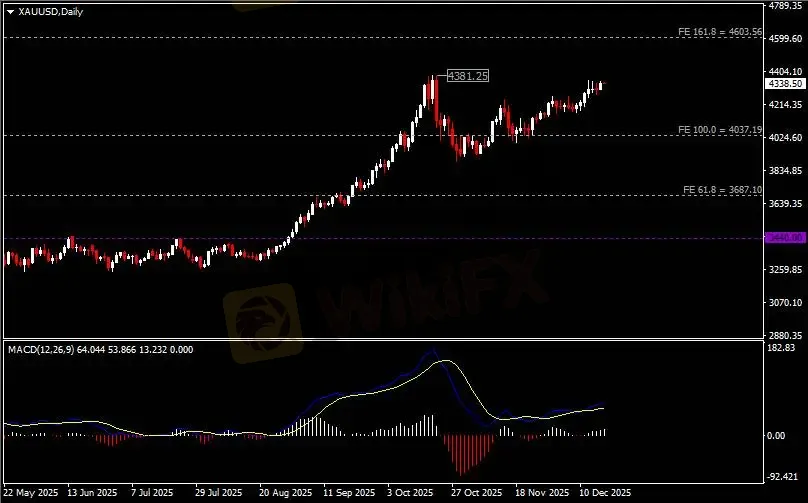Click the current price tag 4338.50
808x503 pixels.
785,83
